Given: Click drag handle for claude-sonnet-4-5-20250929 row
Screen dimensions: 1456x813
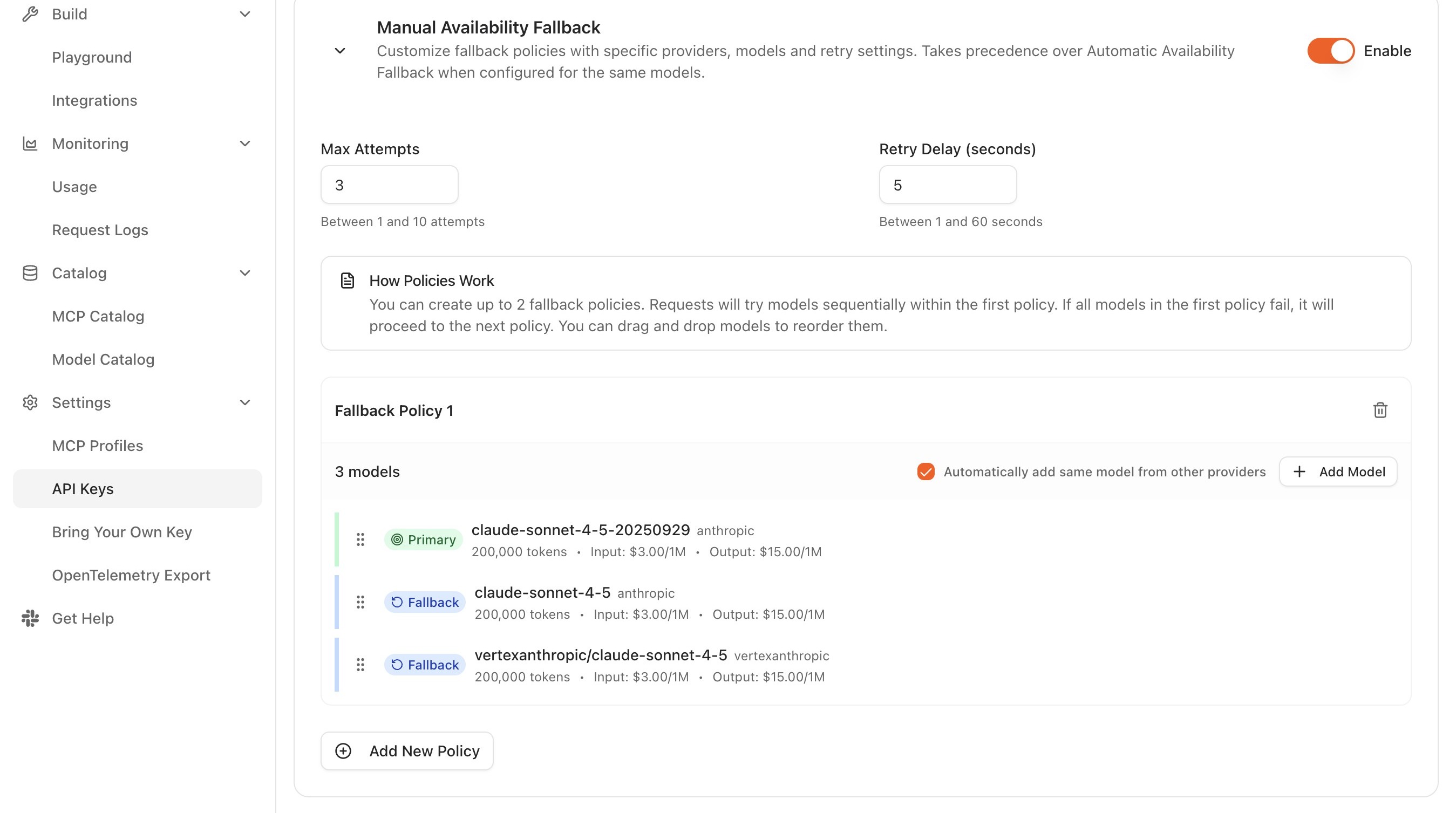Looking at the screenshot, I should 360,539.
